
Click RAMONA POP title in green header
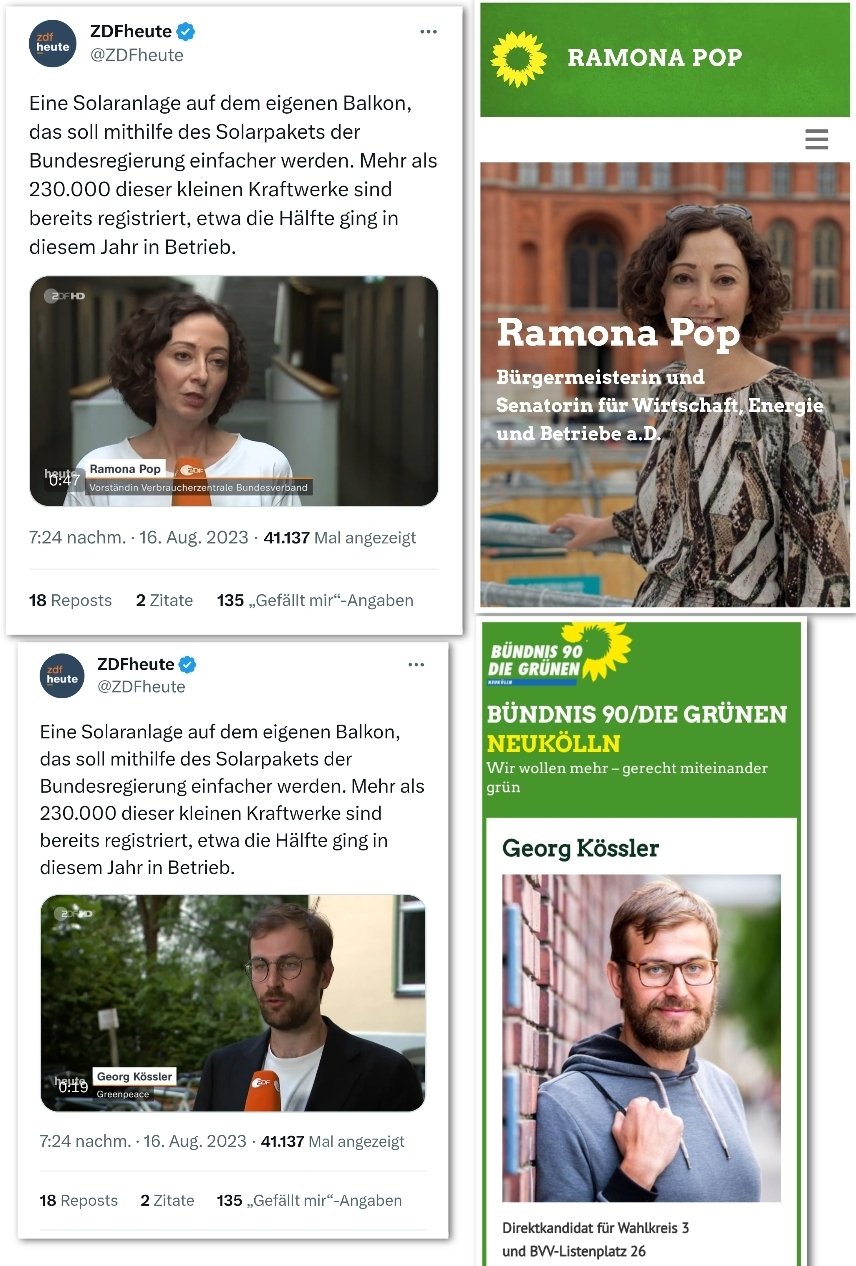[x=655, y=58]
